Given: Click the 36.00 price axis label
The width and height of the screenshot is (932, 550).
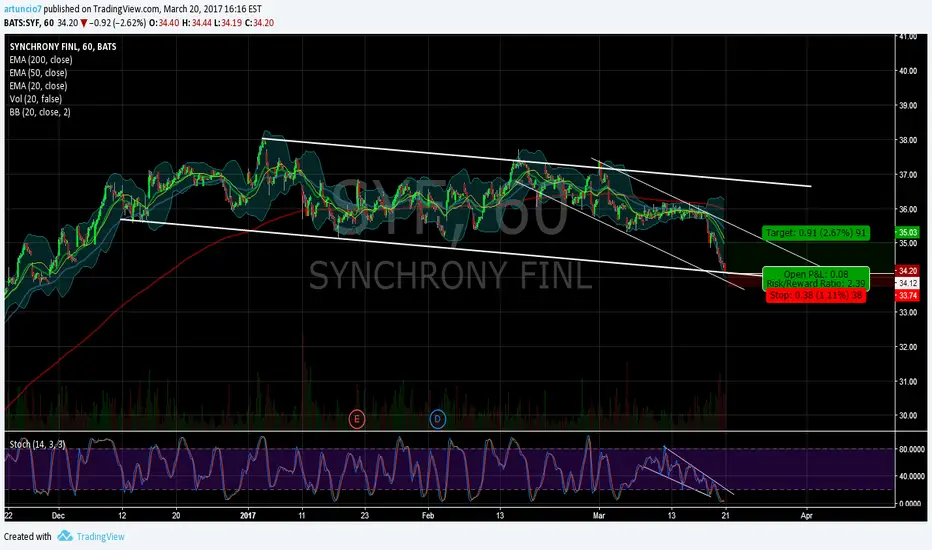Looking at the screenshot, I should [908, 209].
